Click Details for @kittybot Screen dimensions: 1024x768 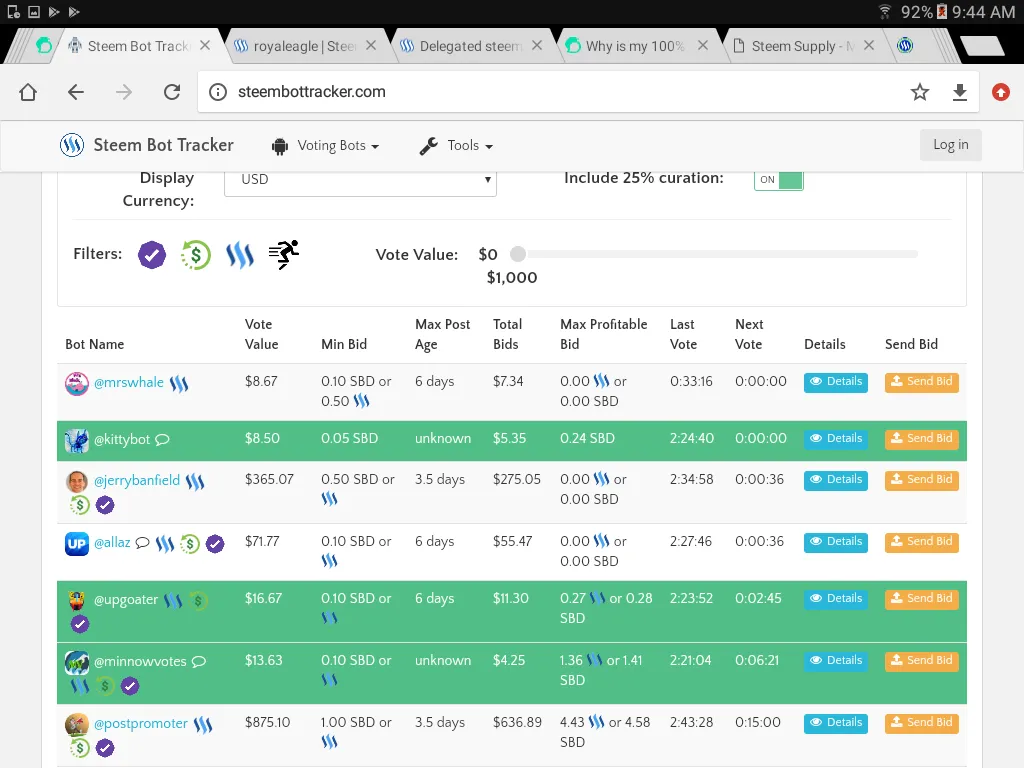click(x=836, y=439)
